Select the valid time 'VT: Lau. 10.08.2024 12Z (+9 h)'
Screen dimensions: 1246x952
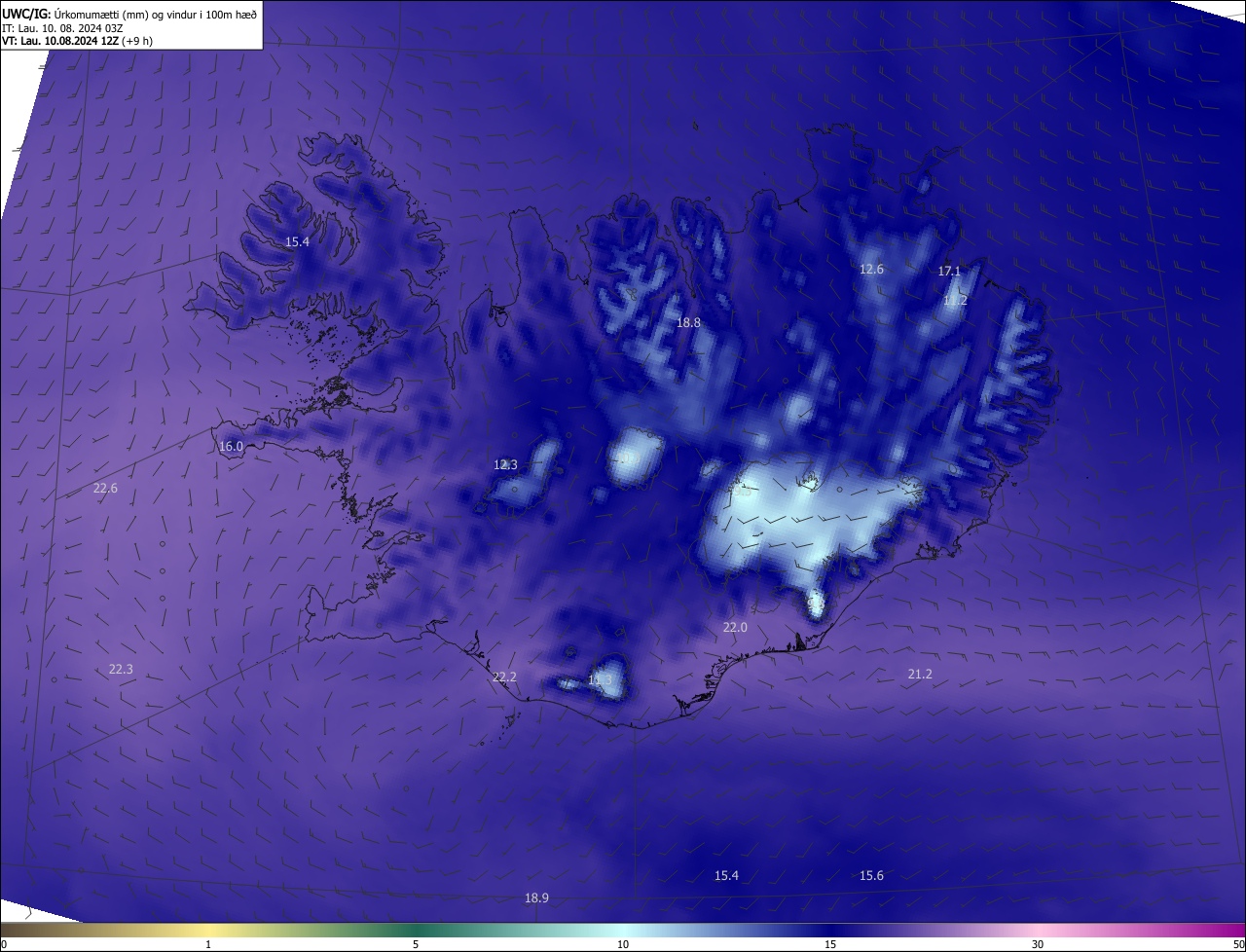(77, 41)
